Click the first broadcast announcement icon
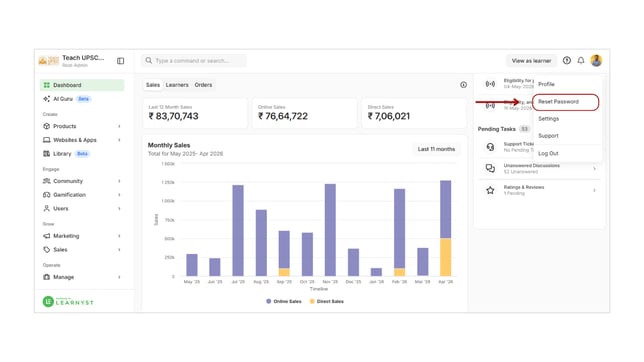Screen dimensions: 644x362 pos(490,84)
